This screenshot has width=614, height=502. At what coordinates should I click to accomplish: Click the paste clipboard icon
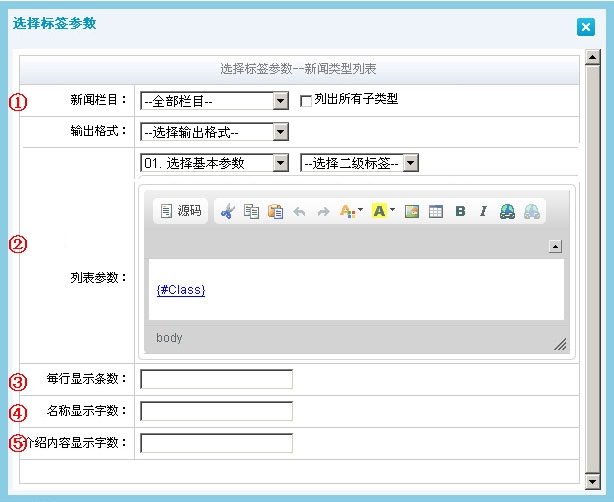[276, 211]
